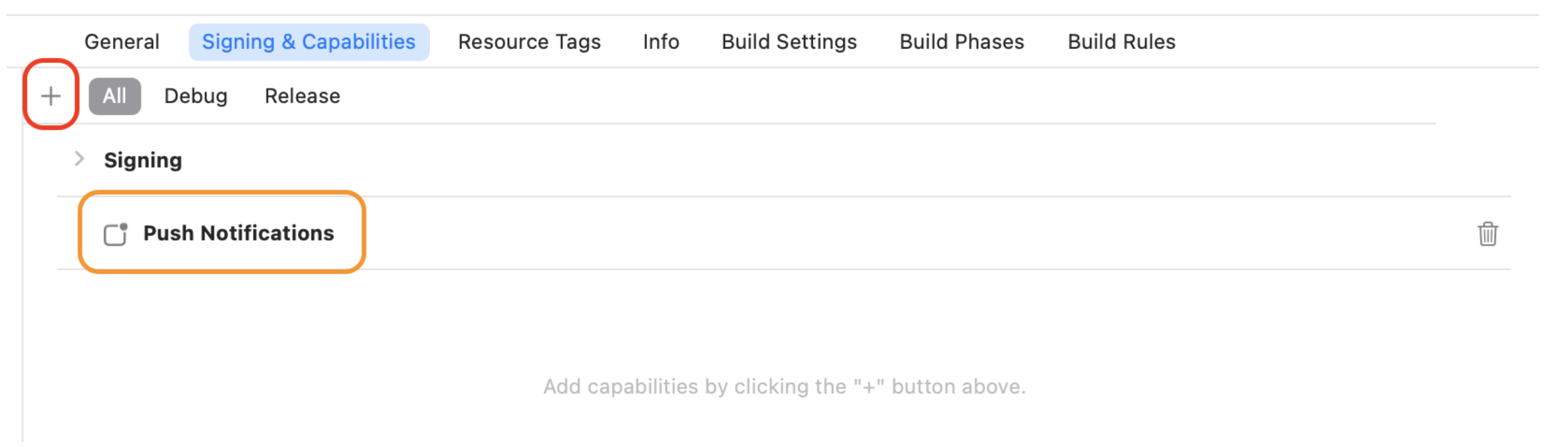Click the plus icon to add a capability

51,96
